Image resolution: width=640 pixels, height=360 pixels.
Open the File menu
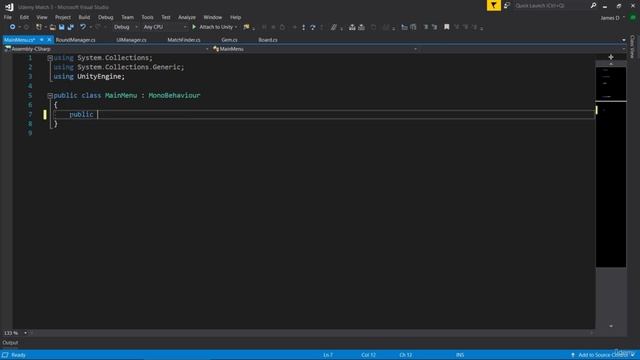pyautogui.click(x=8, y=17)
